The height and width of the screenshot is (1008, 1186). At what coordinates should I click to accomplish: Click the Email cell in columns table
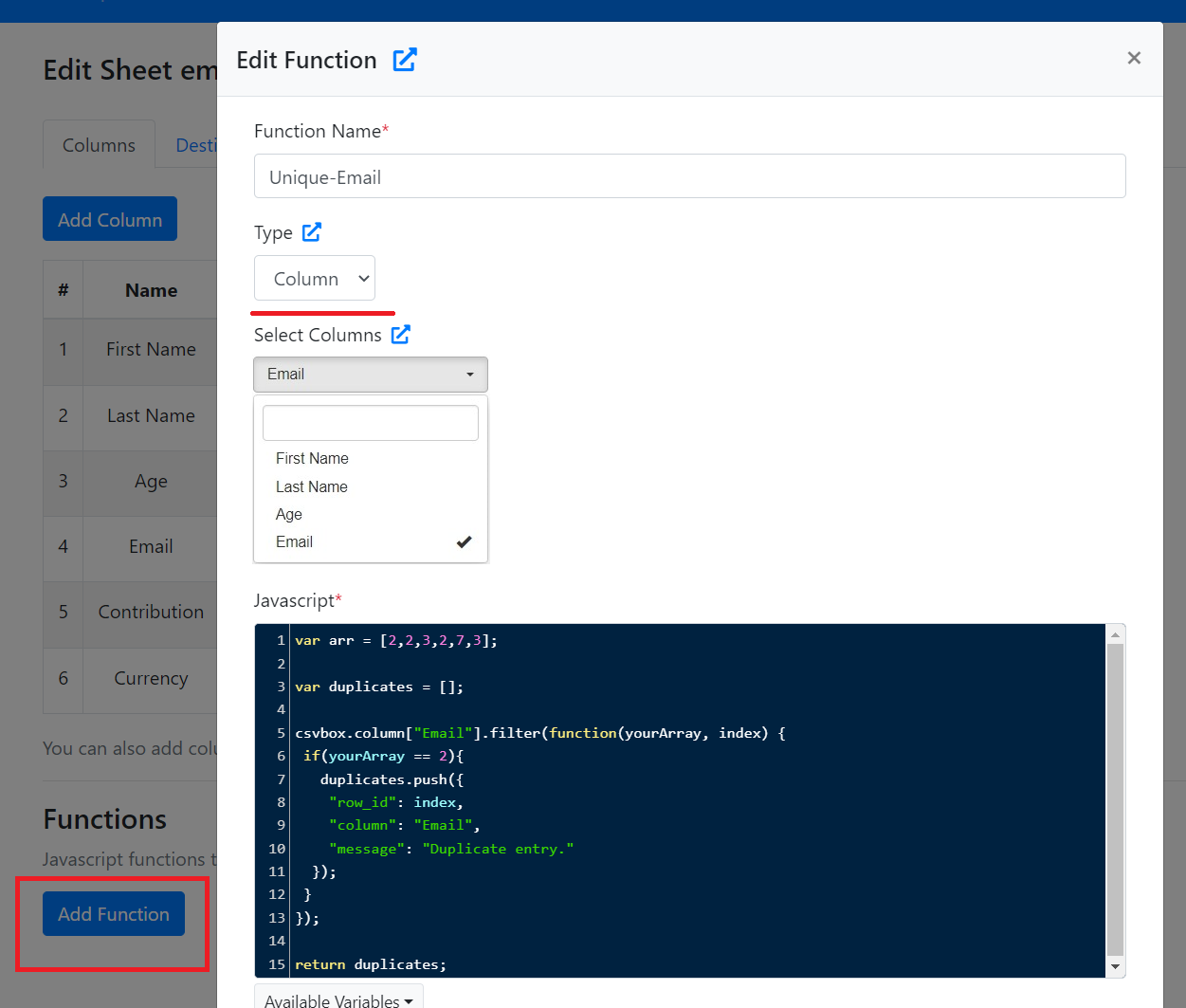[151, 546]
